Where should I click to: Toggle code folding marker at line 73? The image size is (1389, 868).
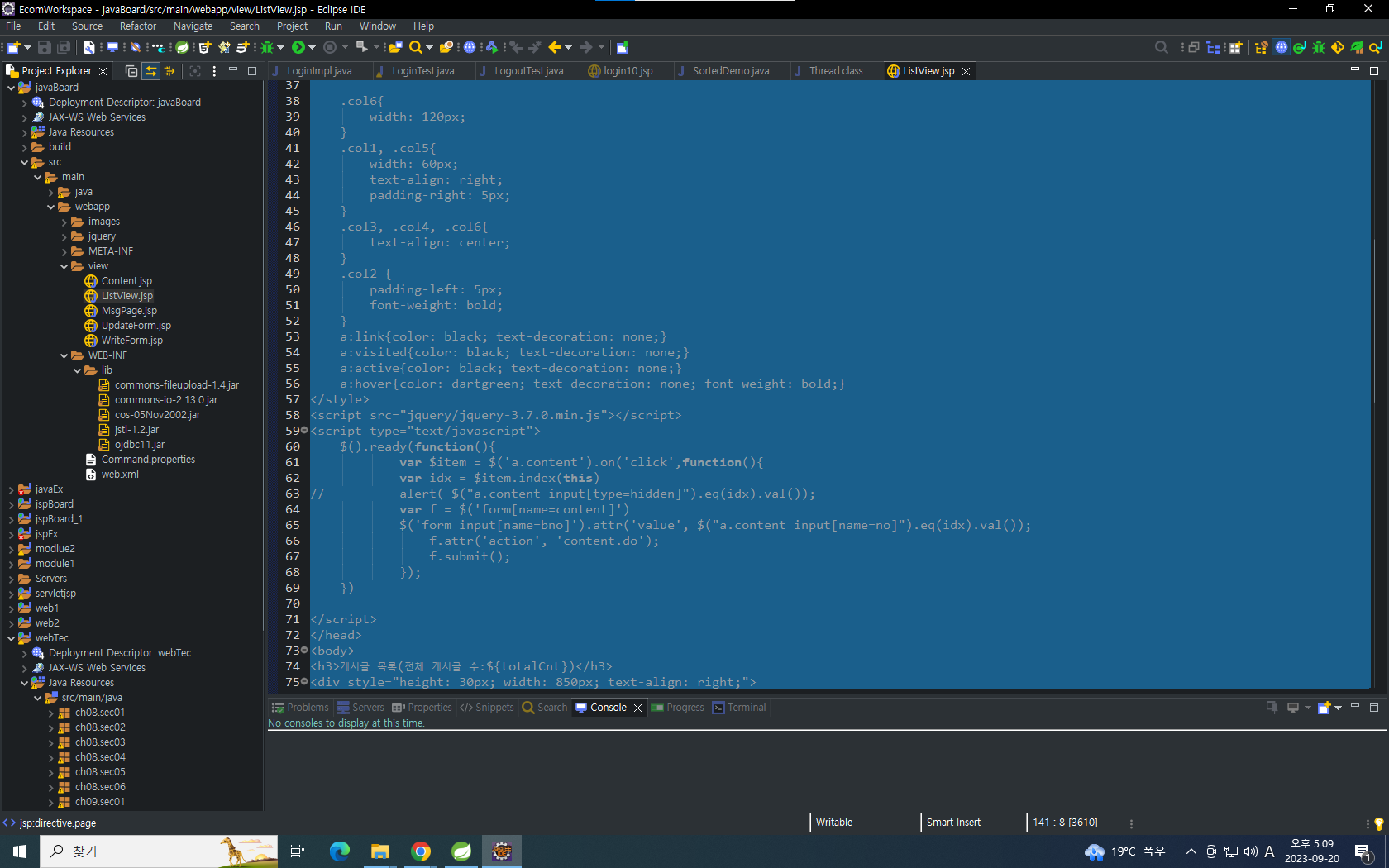[304, 651]
